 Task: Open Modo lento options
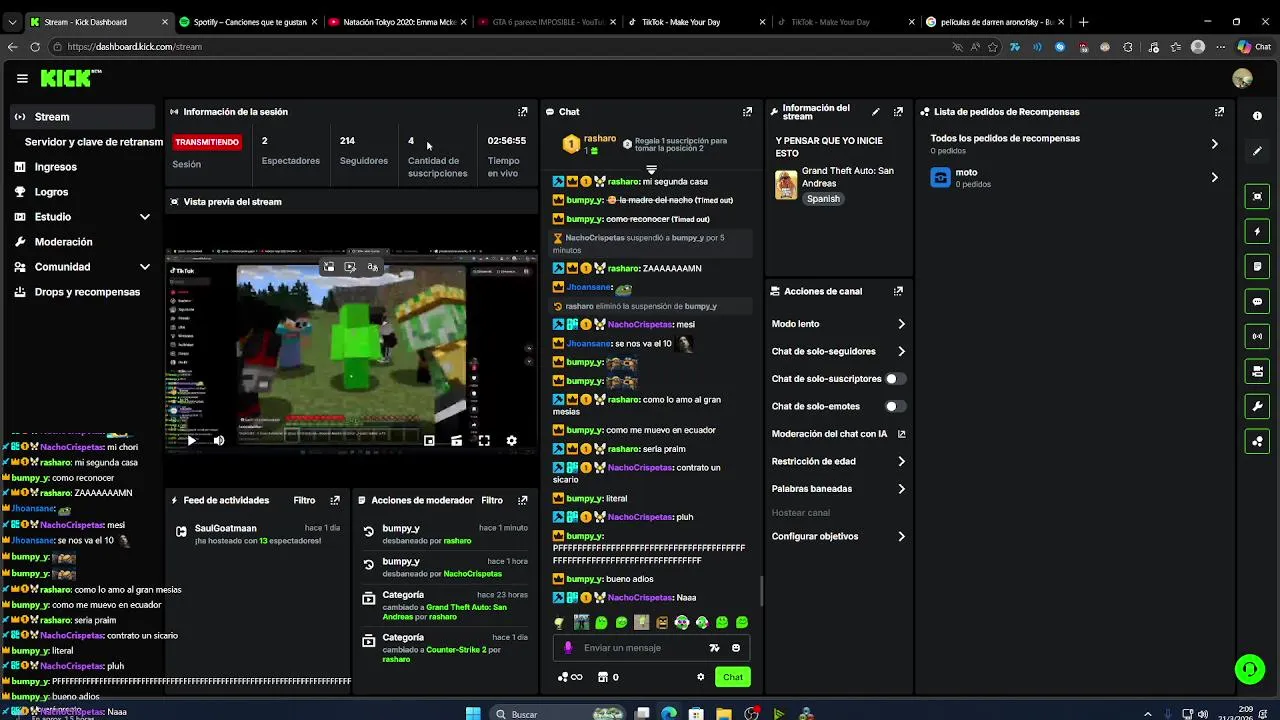tap(838, 324)
